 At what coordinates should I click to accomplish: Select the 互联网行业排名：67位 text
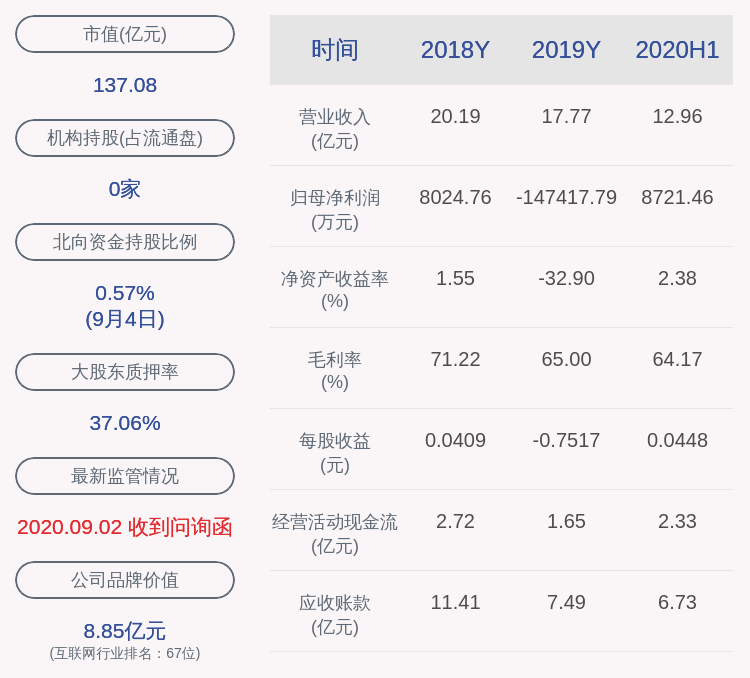[125, 653]
